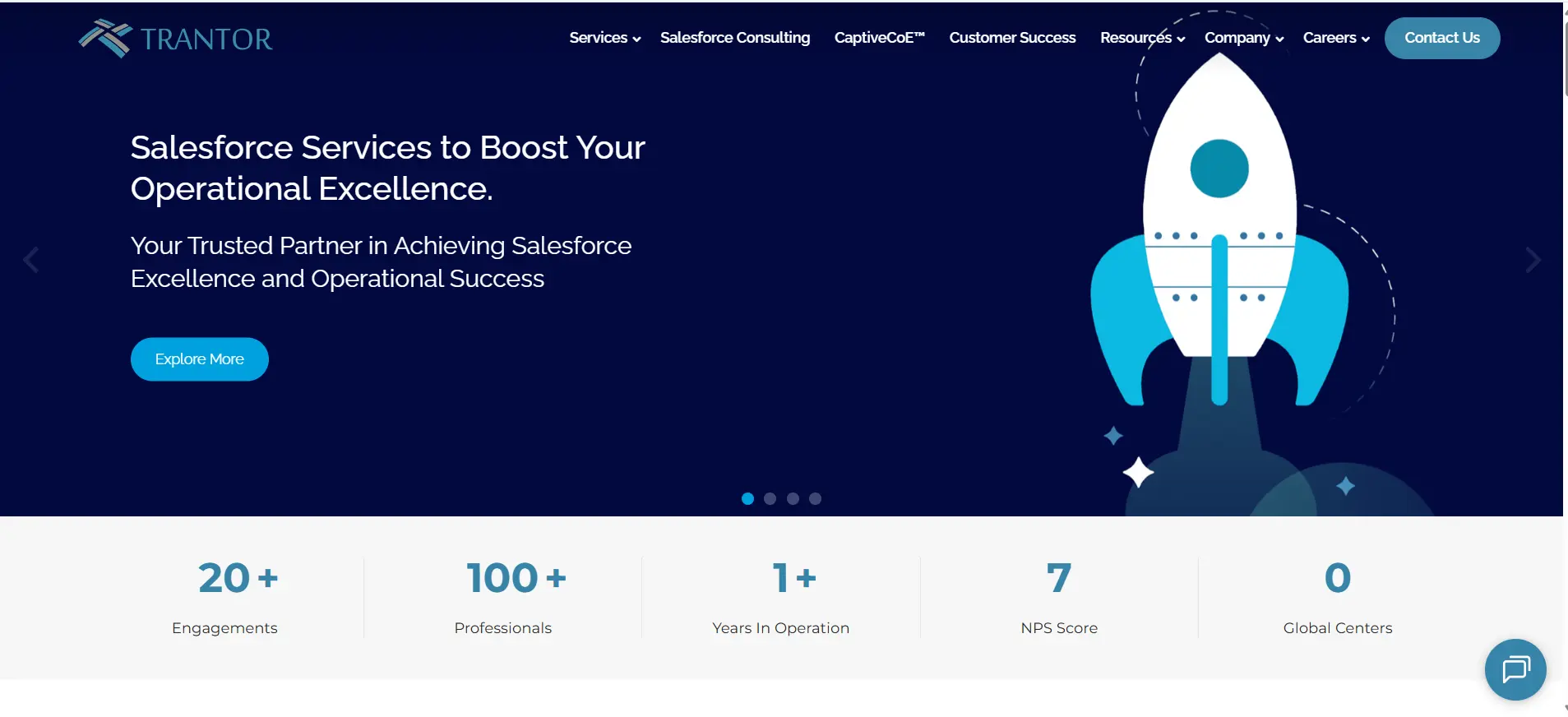
Task: Click the 'Your Trusted Partner' subheading
Action: (382, 261)
